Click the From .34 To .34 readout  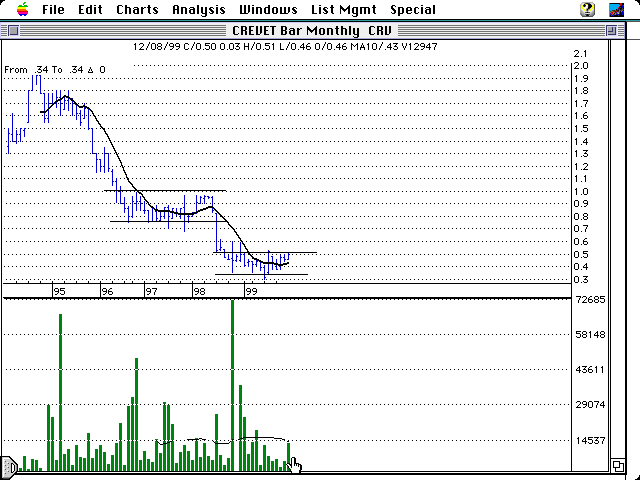tap(55, 70)
